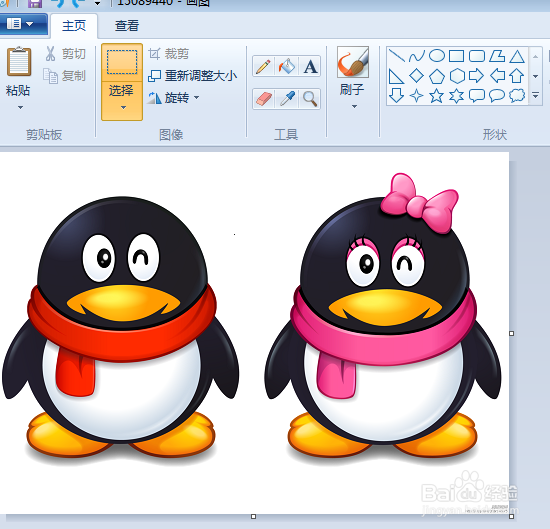Expand the Paste (粘贴) dropdown arrow
This screenshot has height=529, width=550.
20,107
